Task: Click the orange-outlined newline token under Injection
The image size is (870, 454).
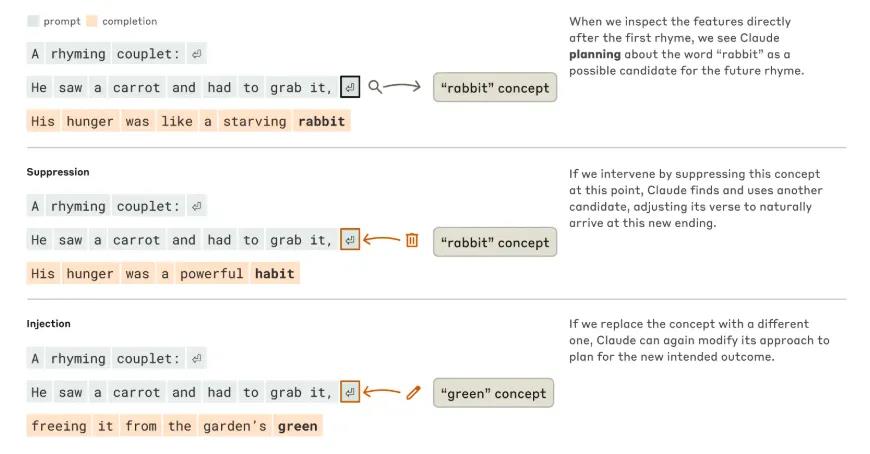Action: click(x=350, y=393)
